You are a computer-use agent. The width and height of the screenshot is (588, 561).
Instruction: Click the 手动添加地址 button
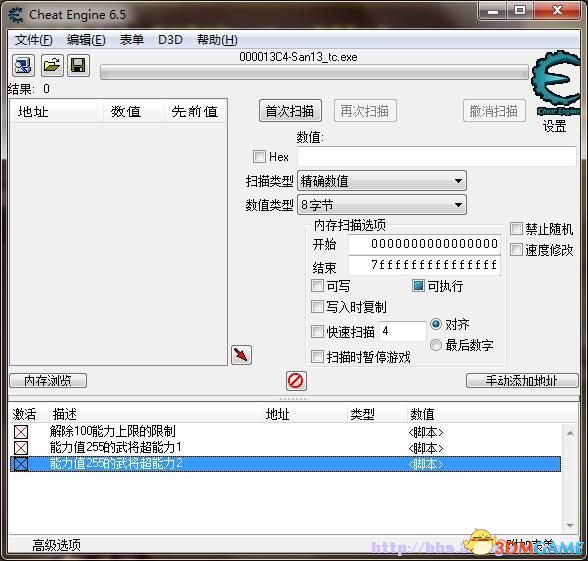tap(522, 381)
